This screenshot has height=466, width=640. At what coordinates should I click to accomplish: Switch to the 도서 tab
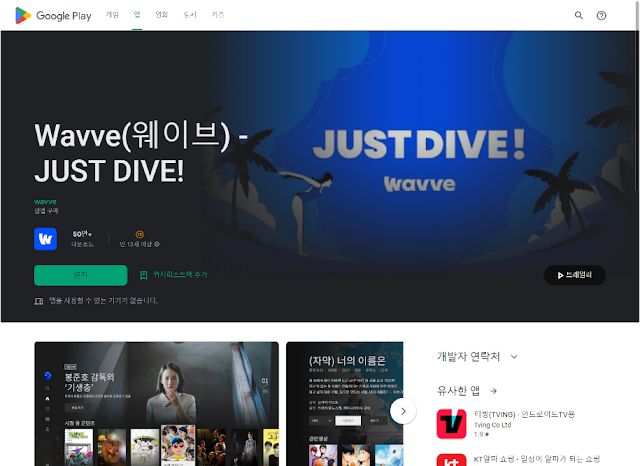pos(190,15)
